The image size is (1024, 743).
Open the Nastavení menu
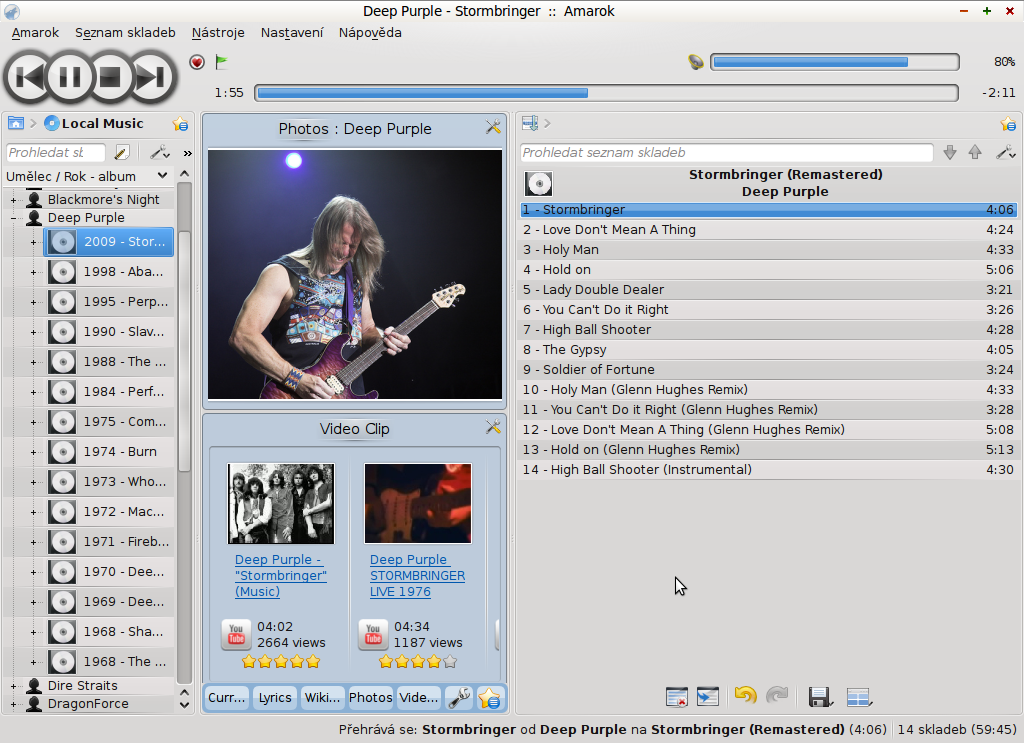coord(291,33)
